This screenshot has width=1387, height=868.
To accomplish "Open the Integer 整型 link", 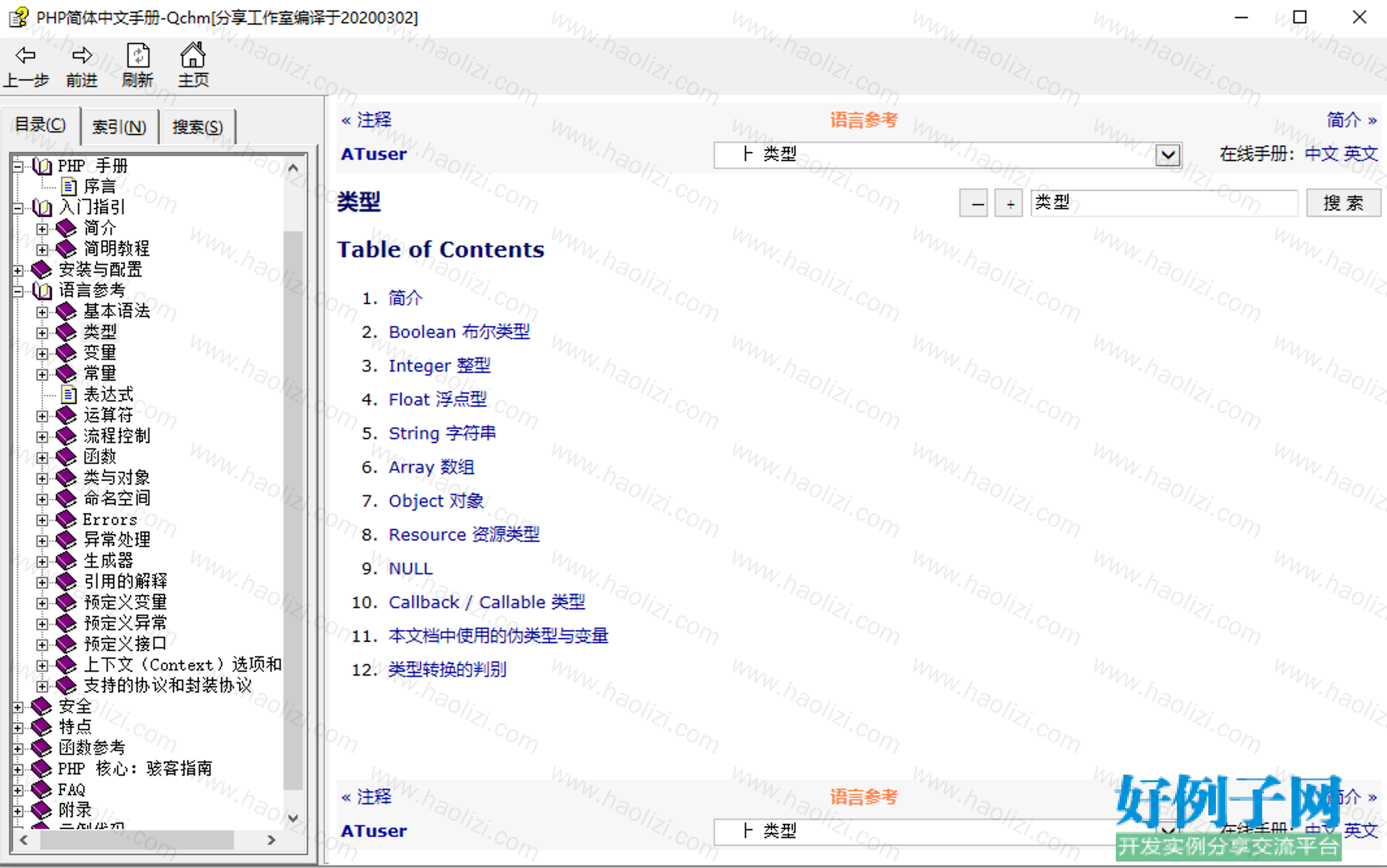I will coord(439,366).
